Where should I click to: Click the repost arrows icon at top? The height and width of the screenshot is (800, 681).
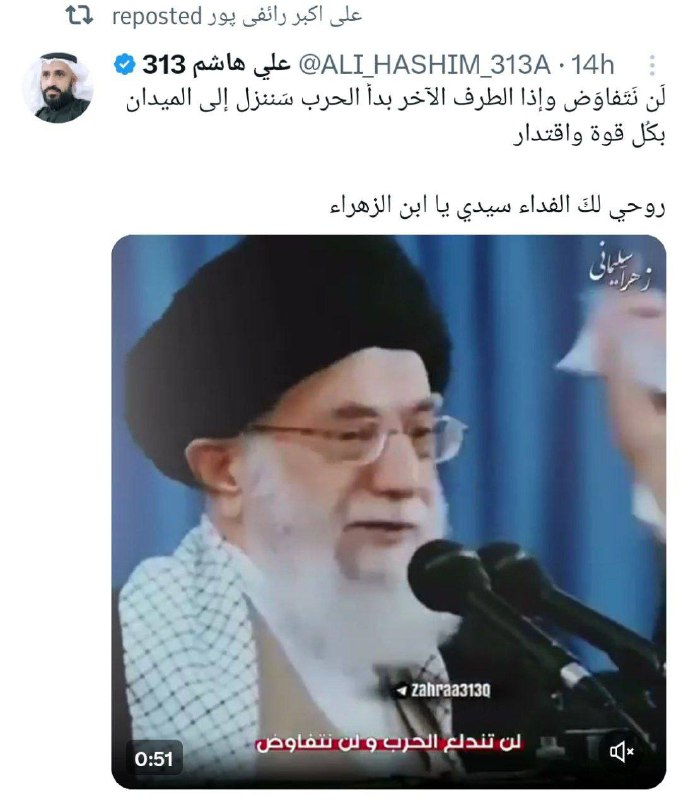(x=80, y=16)
